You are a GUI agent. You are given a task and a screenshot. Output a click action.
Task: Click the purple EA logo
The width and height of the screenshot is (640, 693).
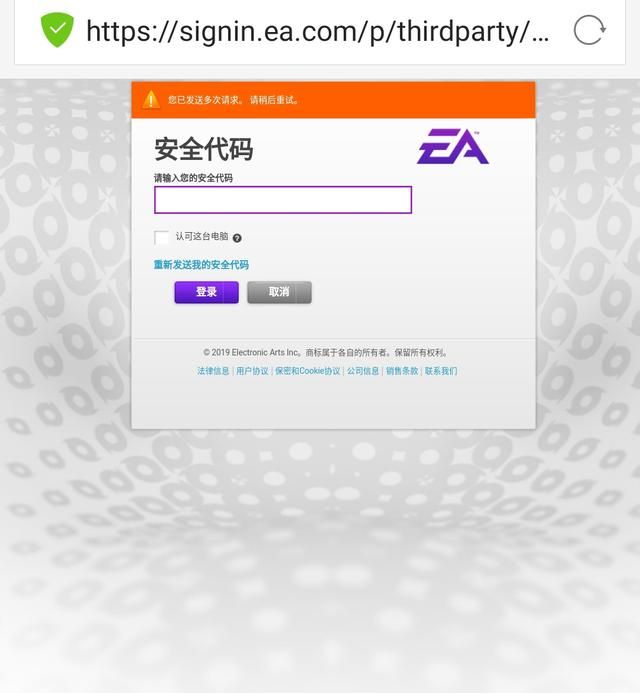point(453,146)
